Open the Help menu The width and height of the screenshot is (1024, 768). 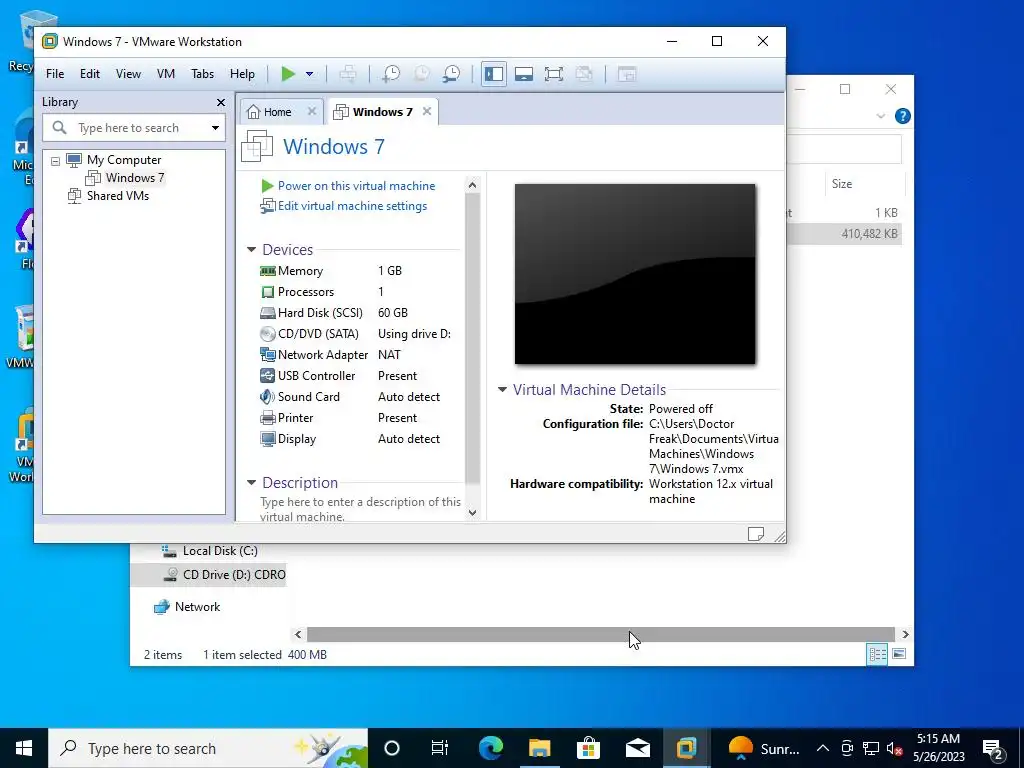click(242, 74)
